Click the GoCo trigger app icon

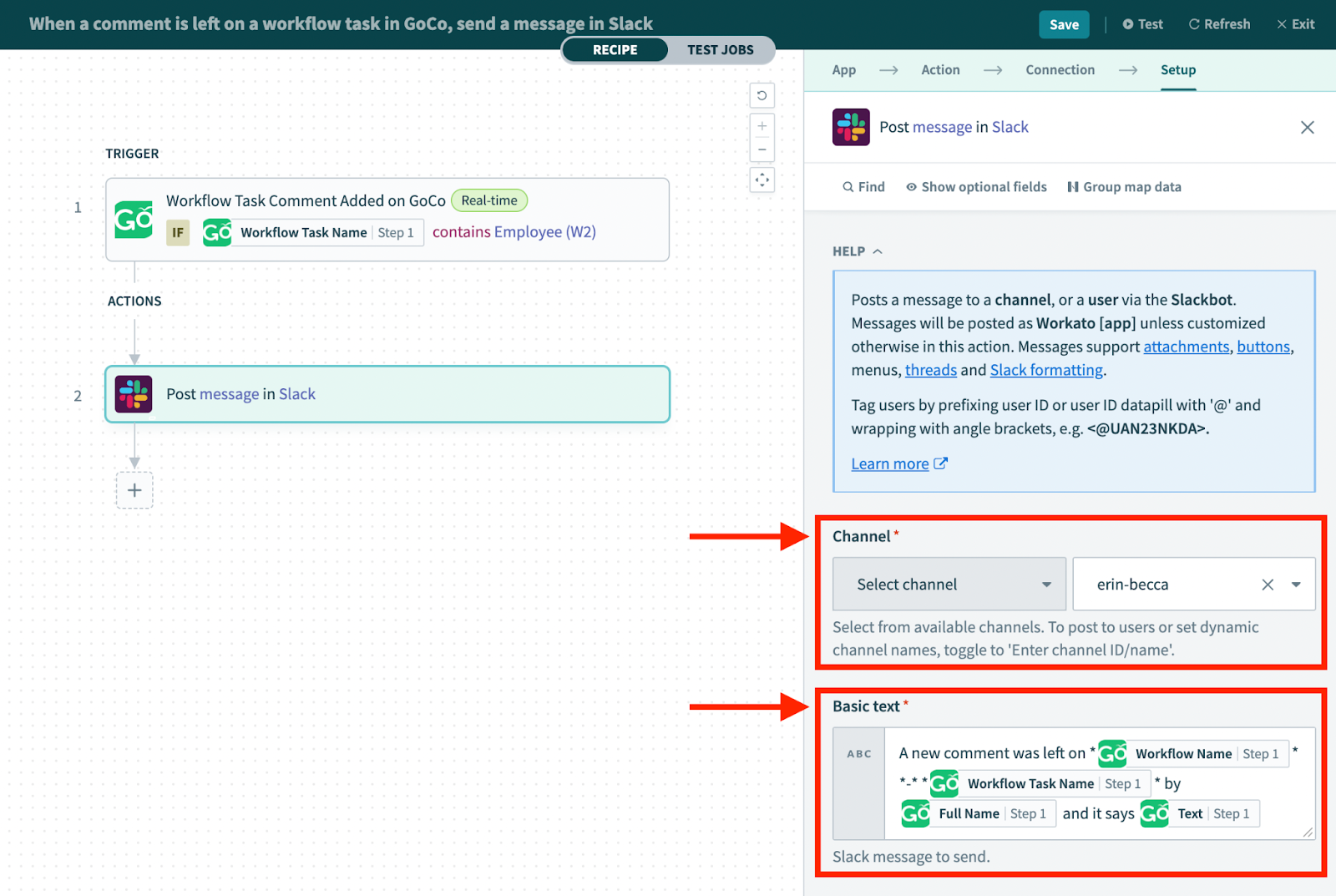134,220
